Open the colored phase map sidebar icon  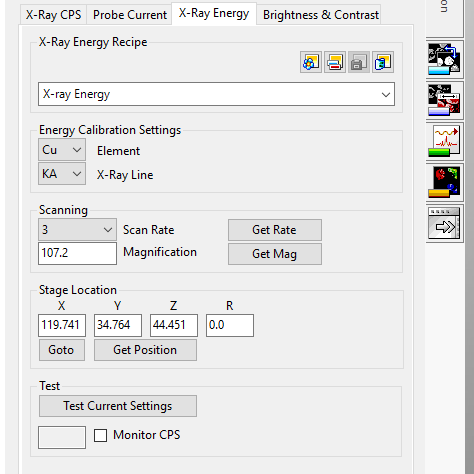(x=444, y=182)
